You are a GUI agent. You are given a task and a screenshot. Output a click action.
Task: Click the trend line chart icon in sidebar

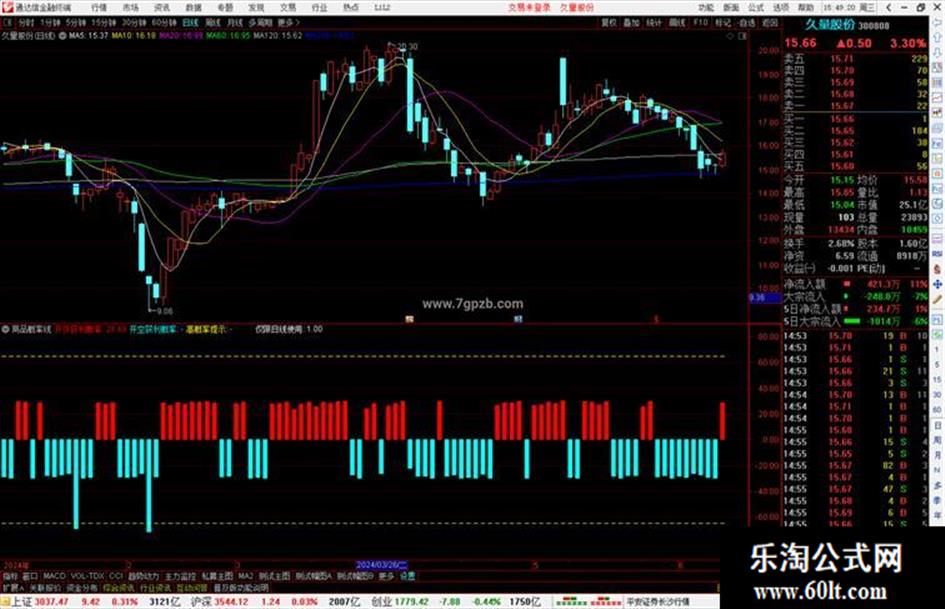click(938, 96)
